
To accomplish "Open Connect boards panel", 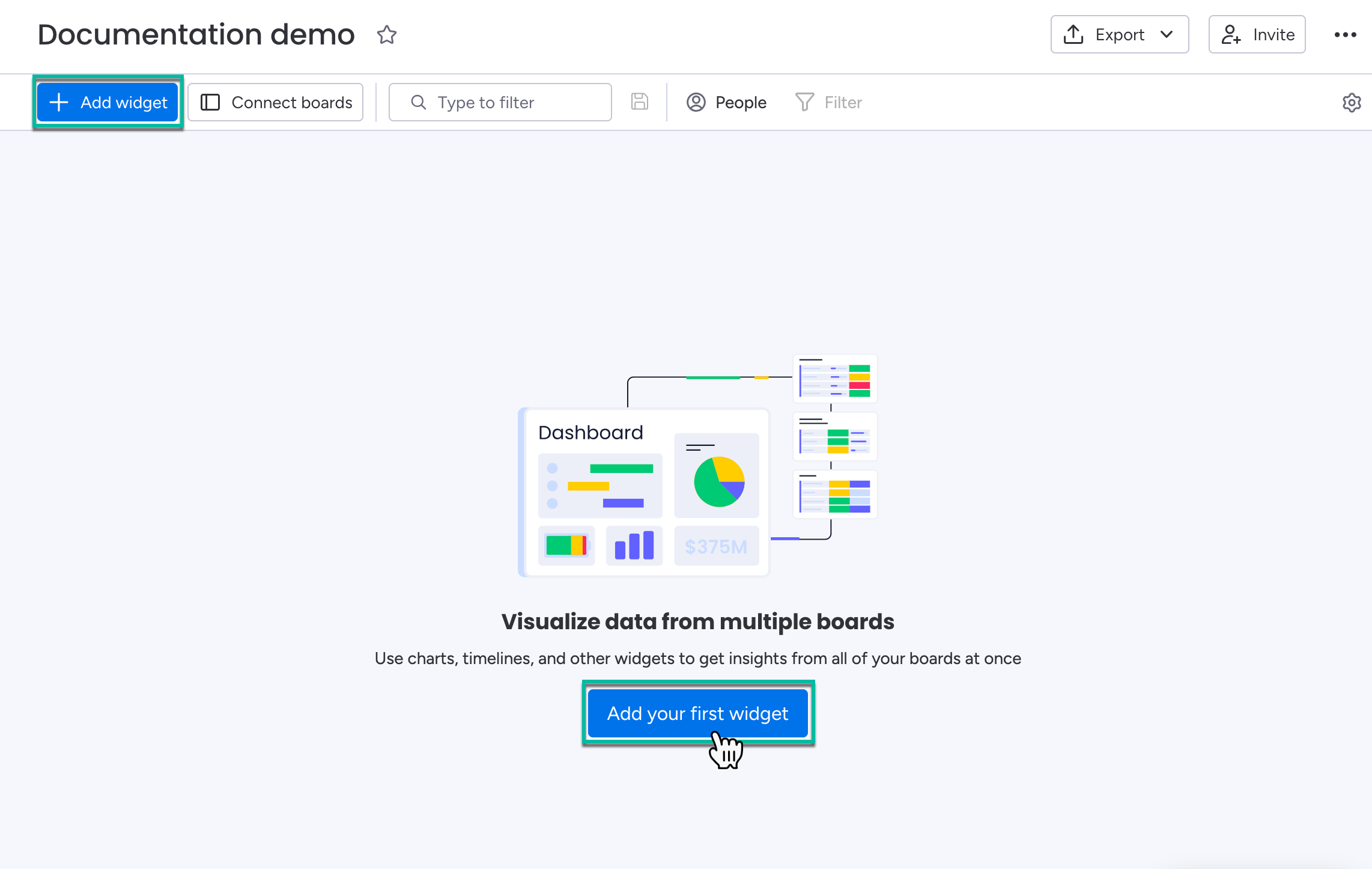I will [x=276, y=102].
